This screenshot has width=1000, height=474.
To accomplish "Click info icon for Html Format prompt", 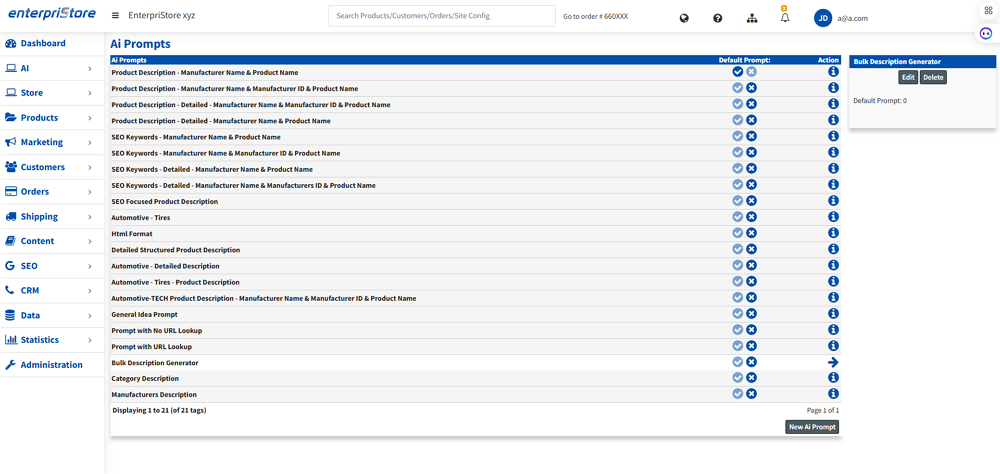I will (833, 233).
